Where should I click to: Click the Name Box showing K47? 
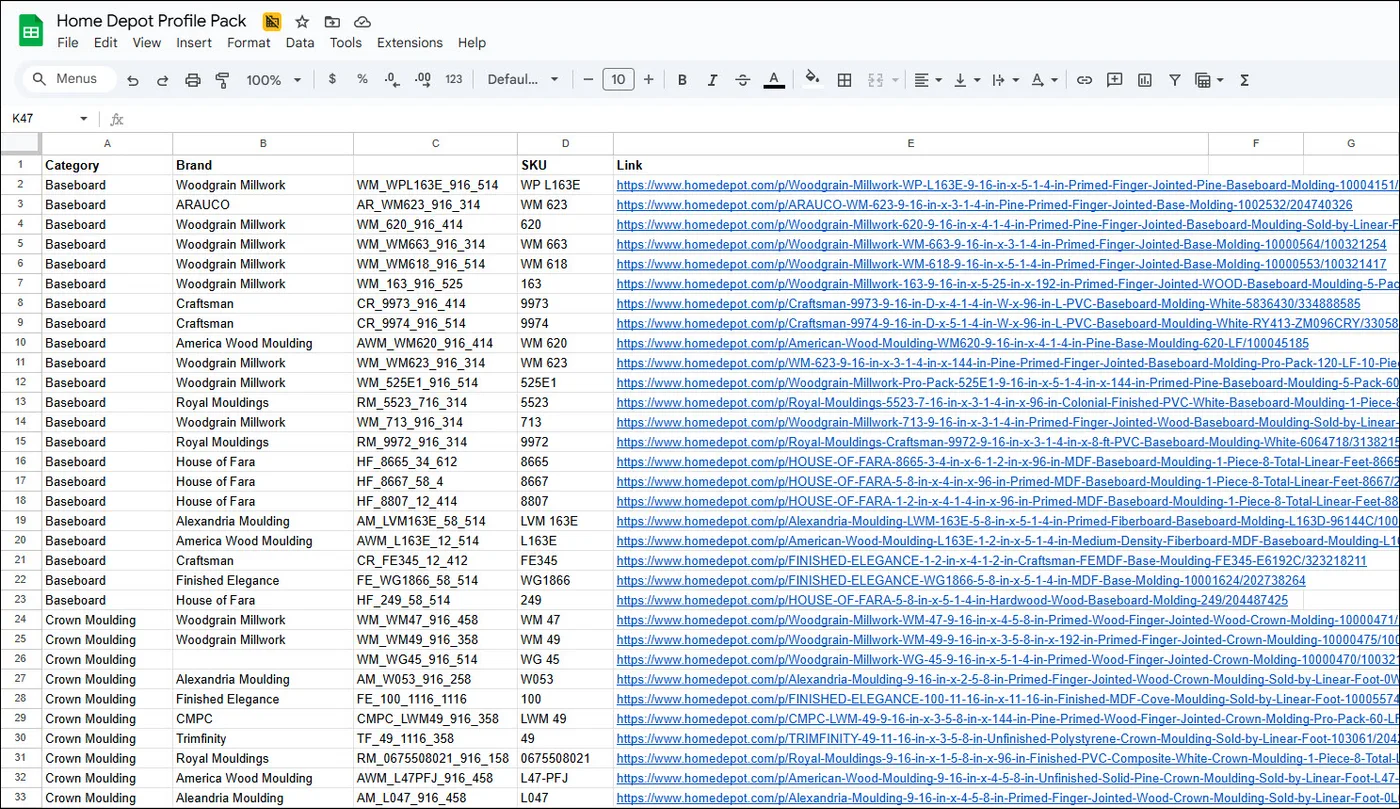pyautogui.click(x=40, y=118)
